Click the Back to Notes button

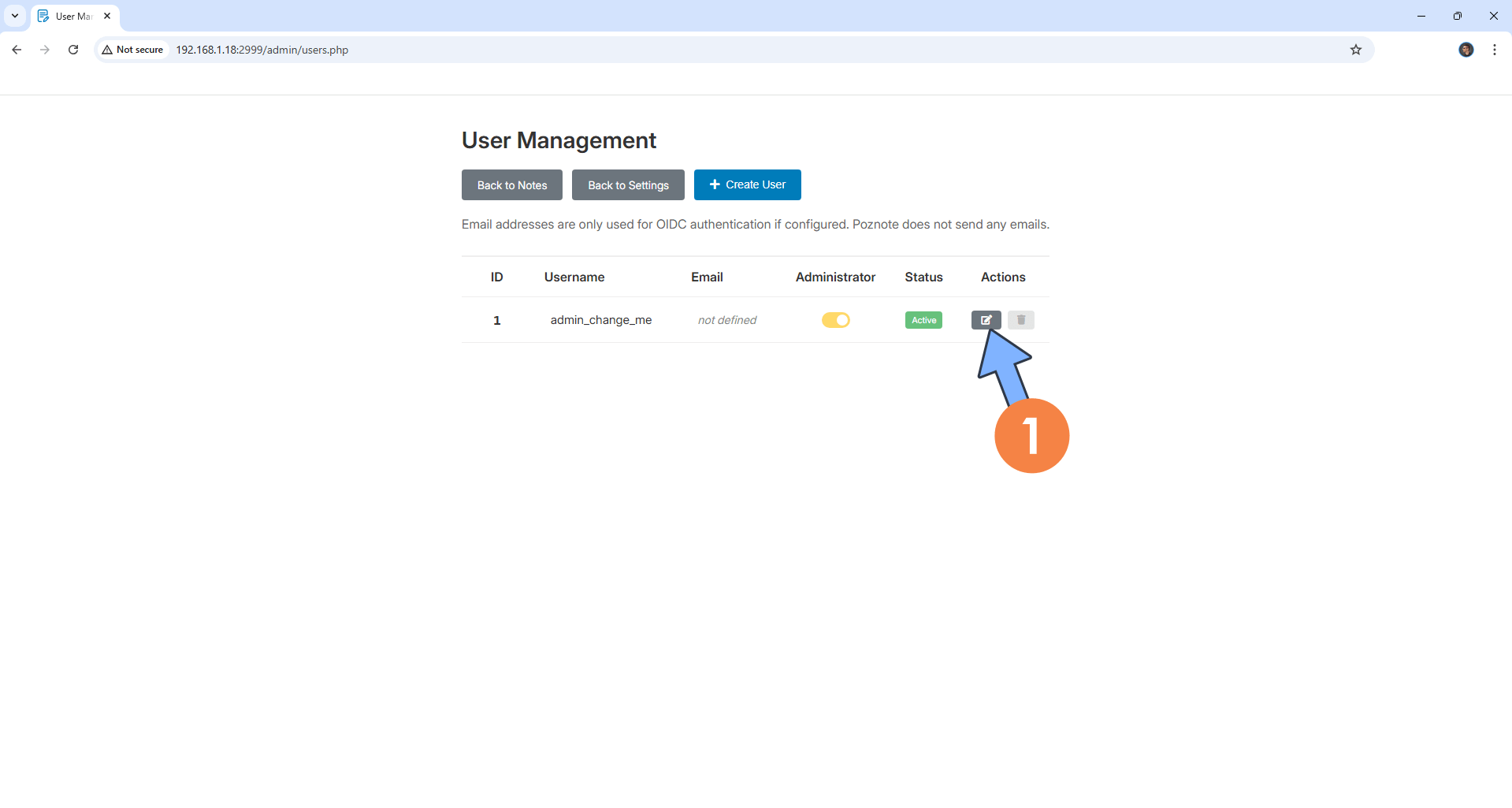(511, 184)
